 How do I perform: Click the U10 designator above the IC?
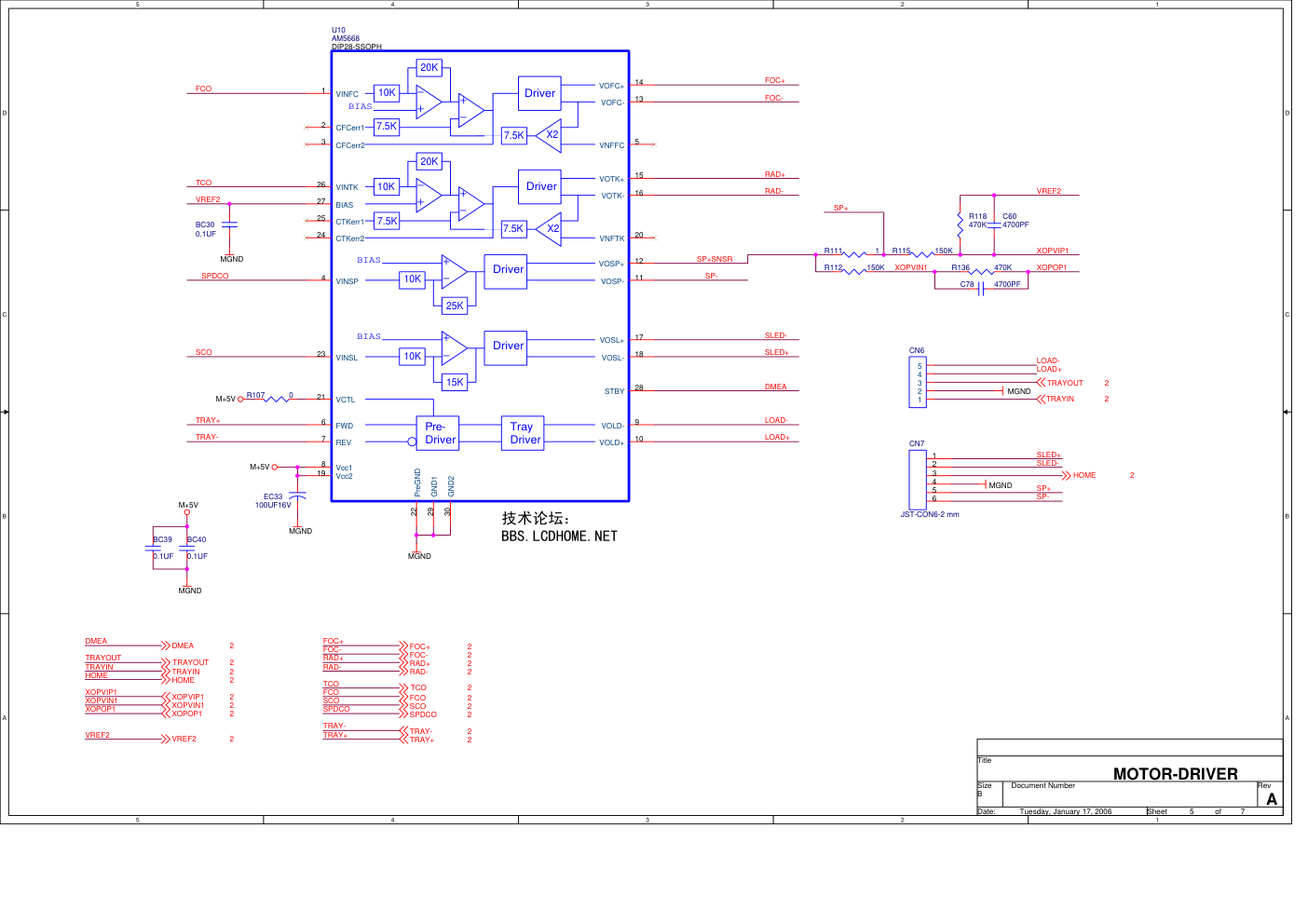[338, 31]
